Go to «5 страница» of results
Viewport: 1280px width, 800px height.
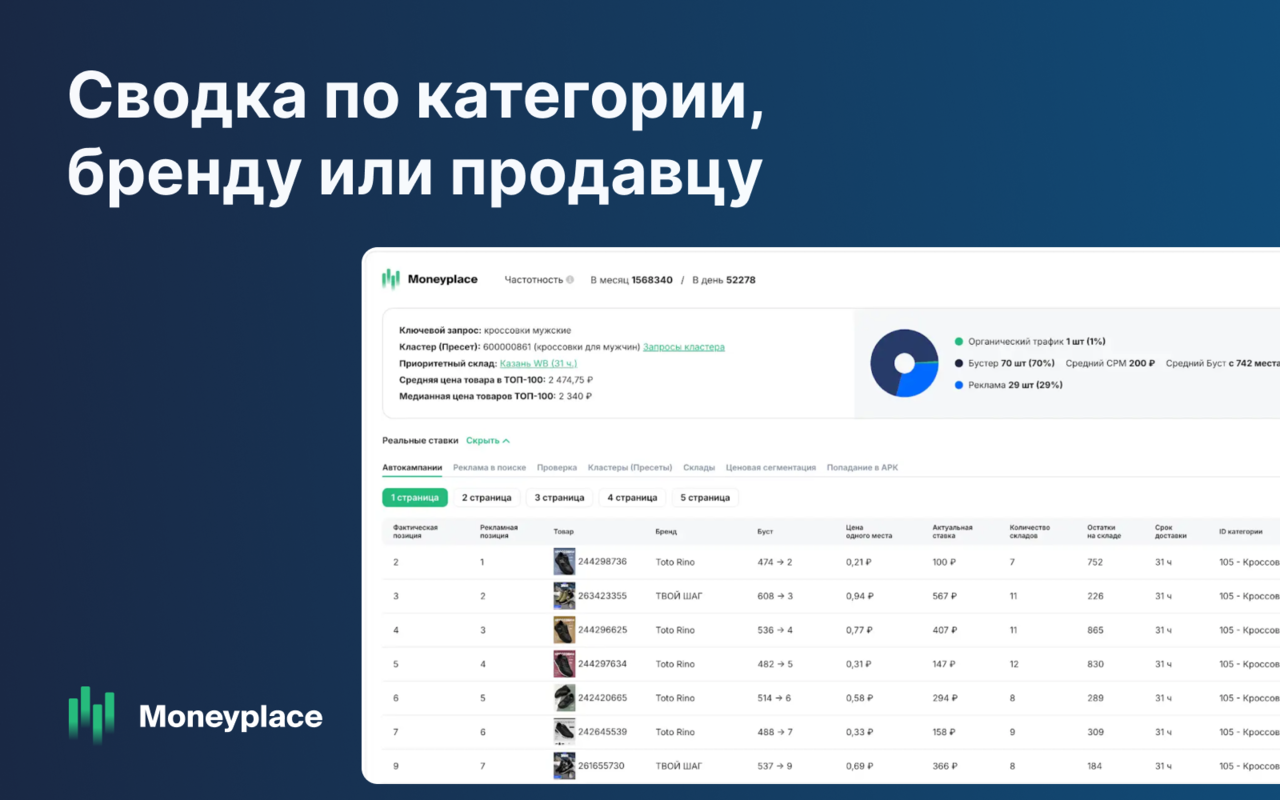tap(704, 497)
